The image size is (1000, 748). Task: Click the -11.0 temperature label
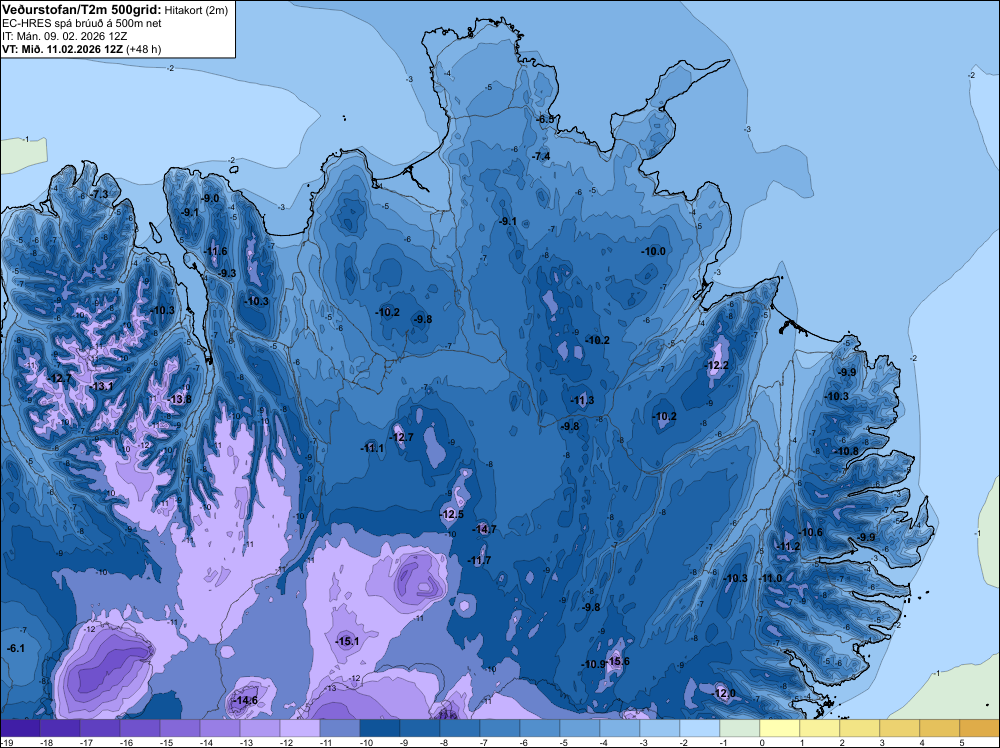pos(771,578)
